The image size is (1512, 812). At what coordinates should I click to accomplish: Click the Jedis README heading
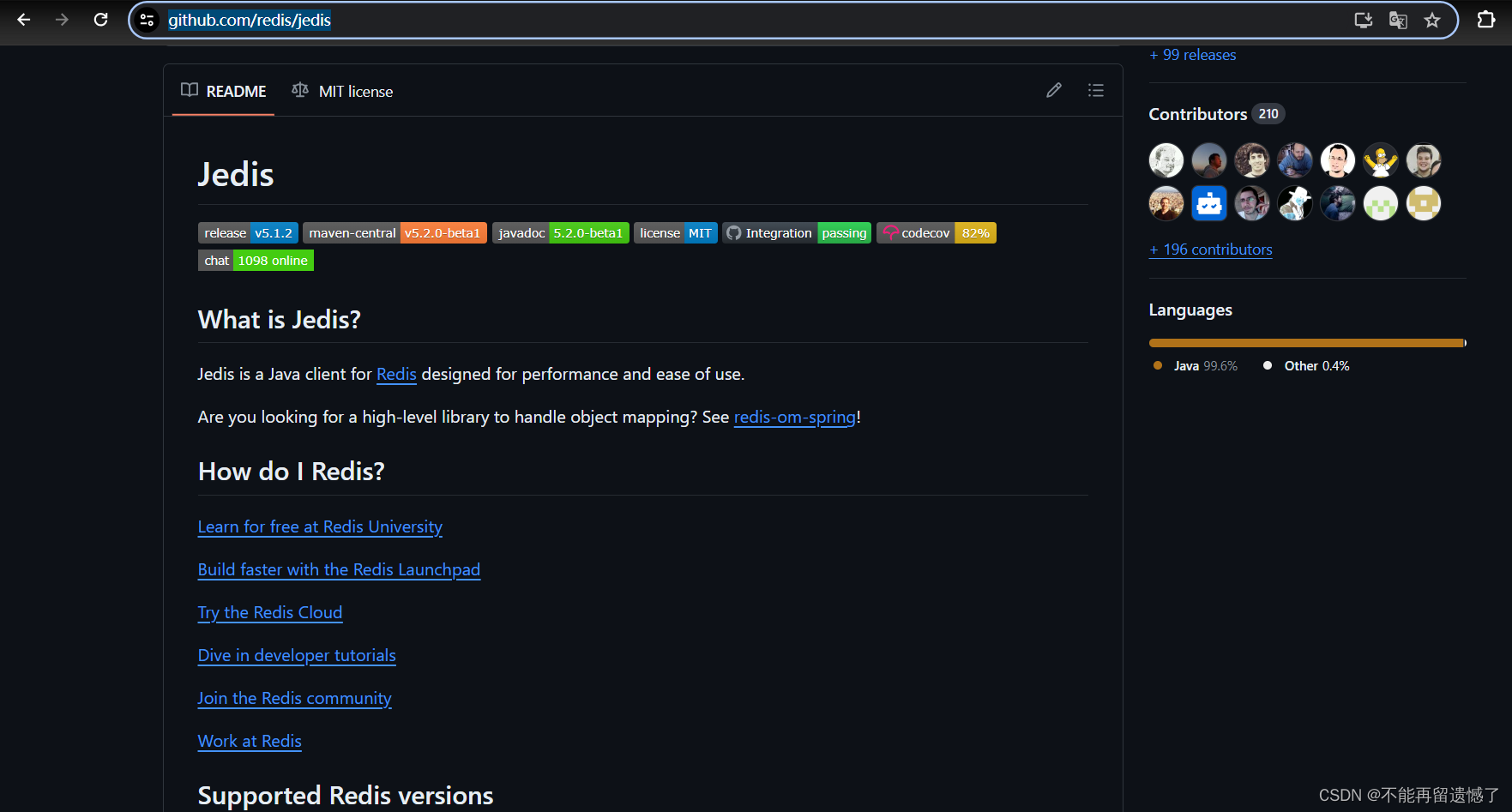(x=236, y=175)
